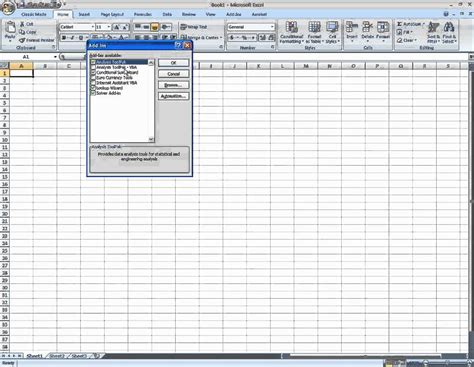
Task: Switch to the Data tab
Action: point(167,14)
